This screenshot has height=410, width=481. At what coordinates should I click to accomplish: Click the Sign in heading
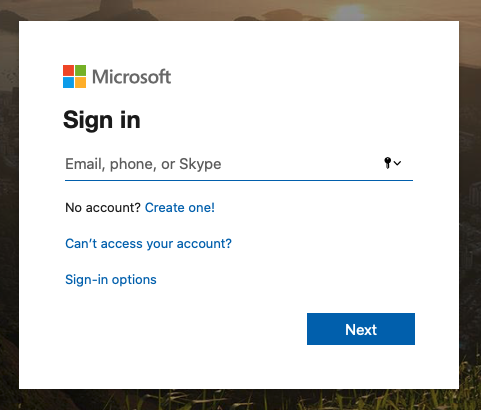(102, 120)
